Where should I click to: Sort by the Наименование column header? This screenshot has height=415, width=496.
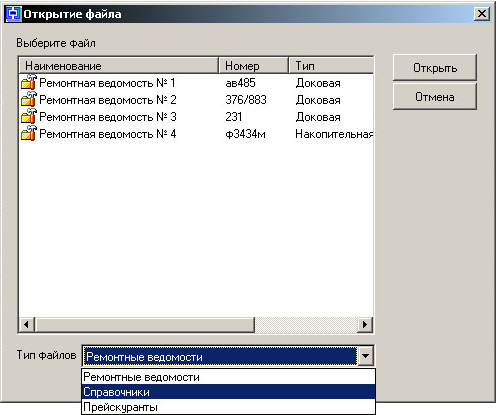point(119,66)
